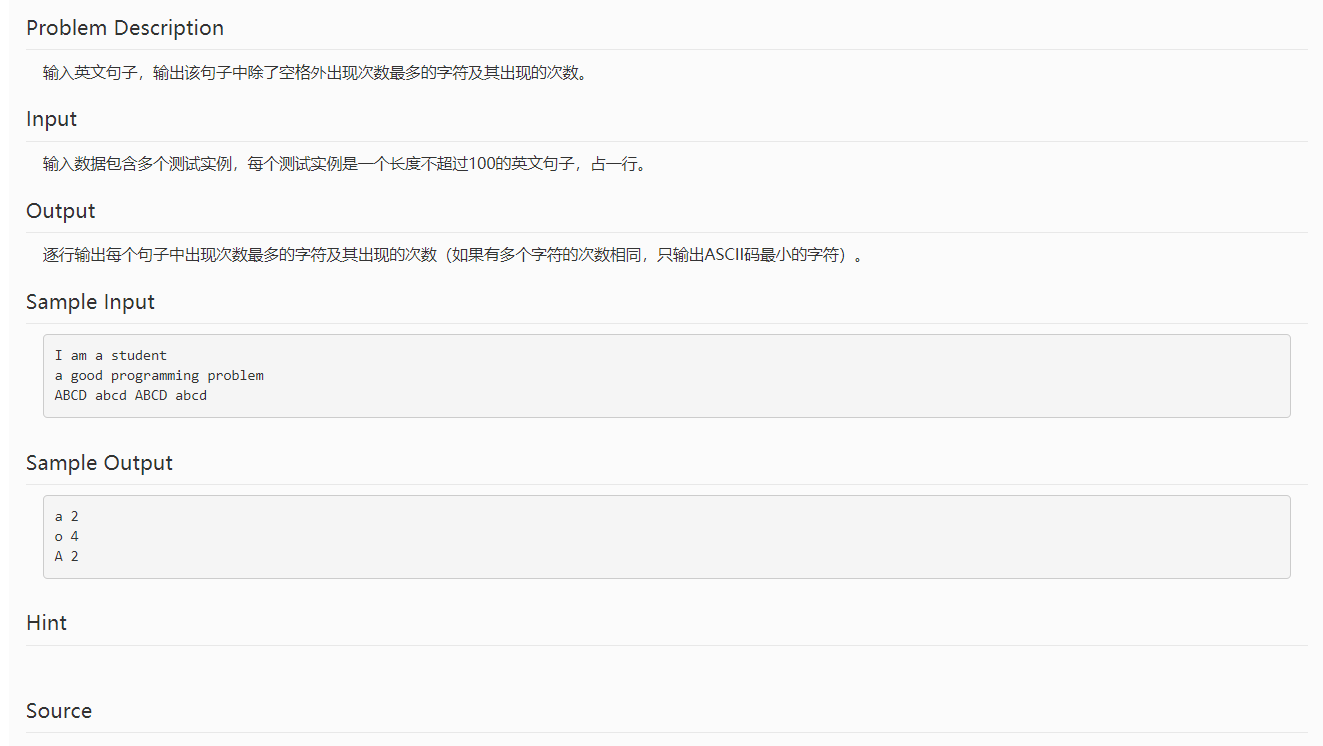Click the line 'a good programming problem'
This screenshot has height=746, width=1323.
tap(159, 375)
